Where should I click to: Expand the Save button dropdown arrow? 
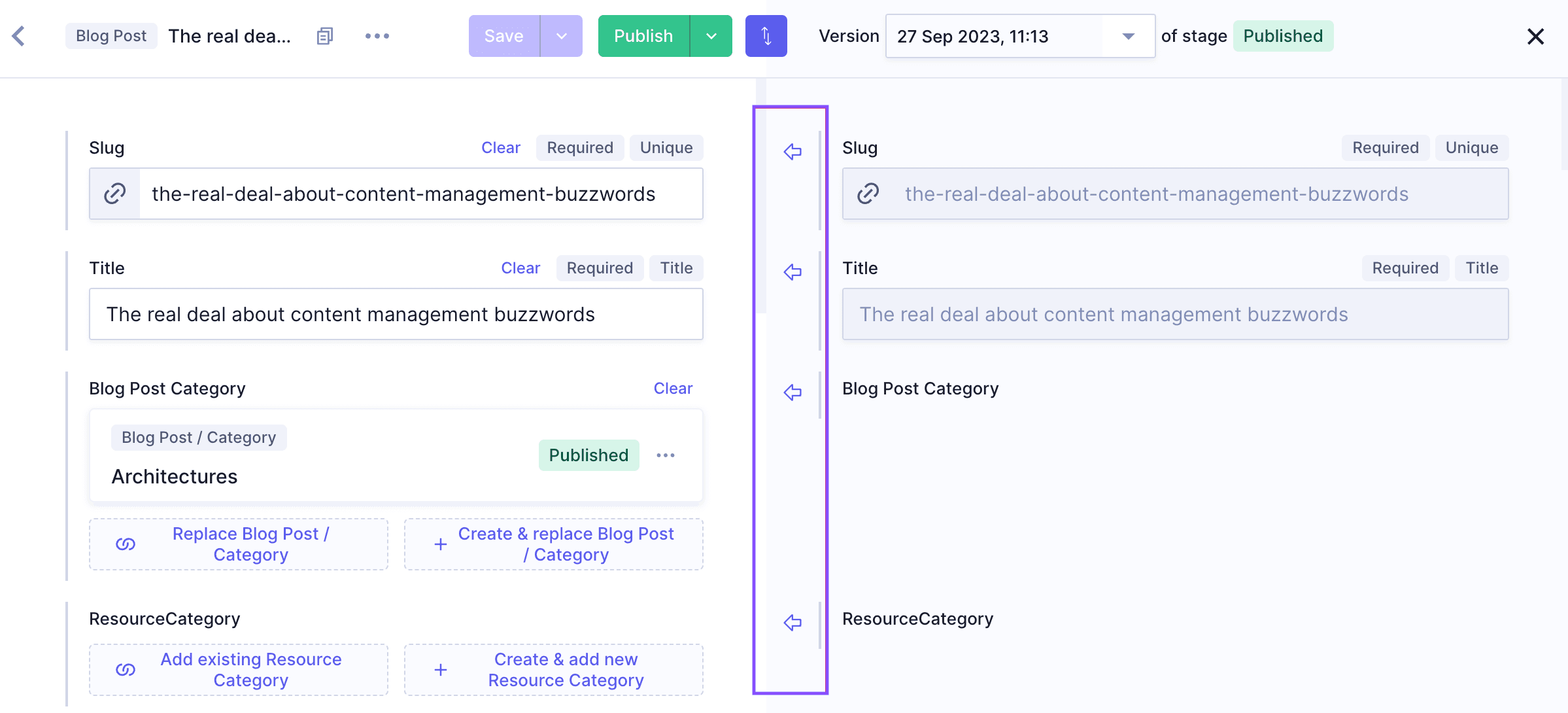561,36
